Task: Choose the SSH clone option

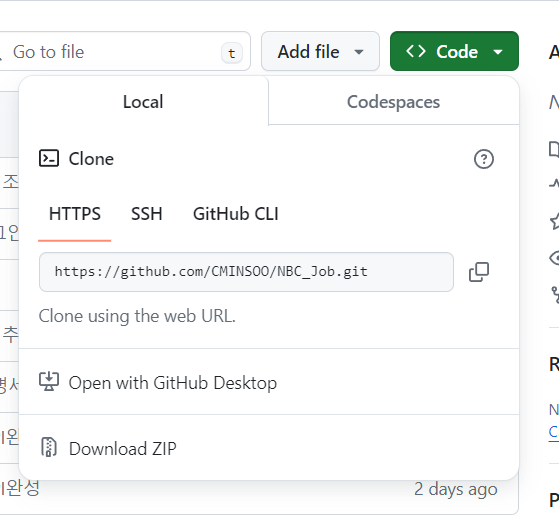Action: coord(147,214)
